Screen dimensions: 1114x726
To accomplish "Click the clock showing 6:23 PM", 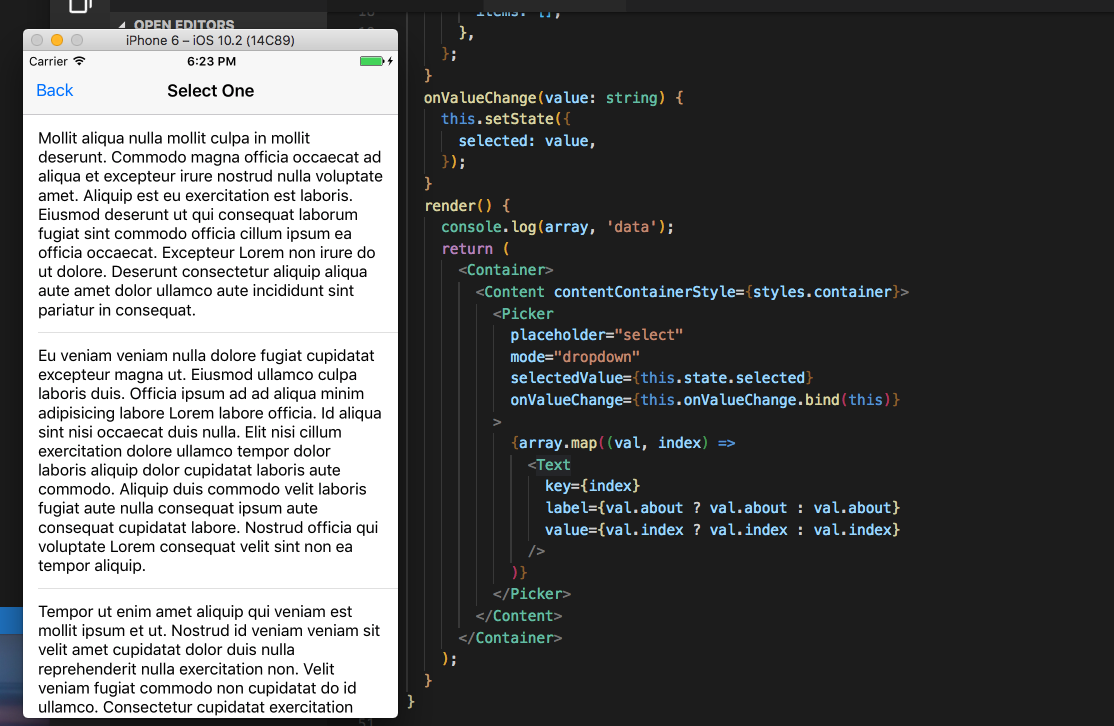I will click(x=210, y=61).
